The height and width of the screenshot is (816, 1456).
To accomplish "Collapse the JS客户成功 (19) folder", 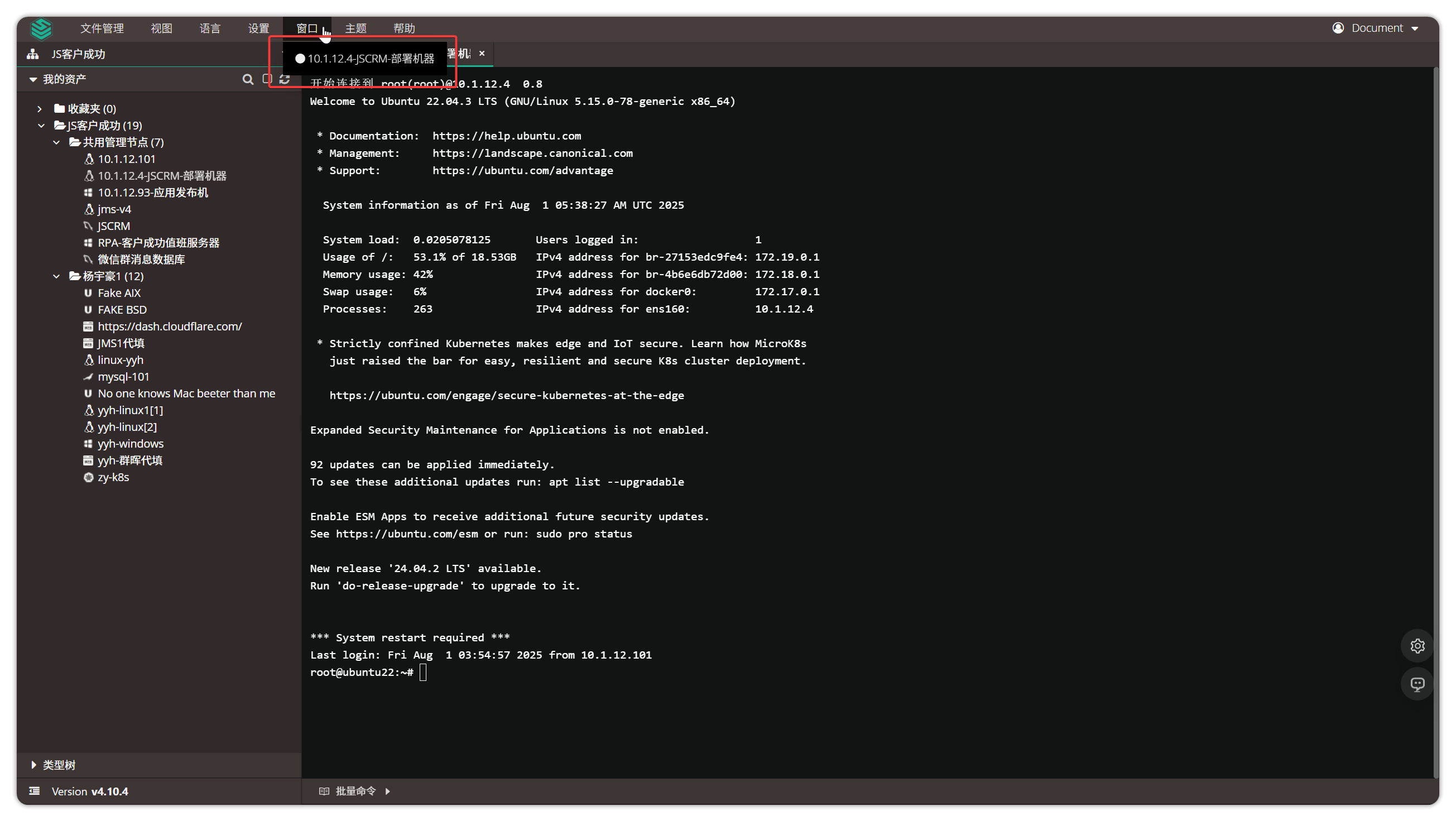I will [x=41, y=126].
